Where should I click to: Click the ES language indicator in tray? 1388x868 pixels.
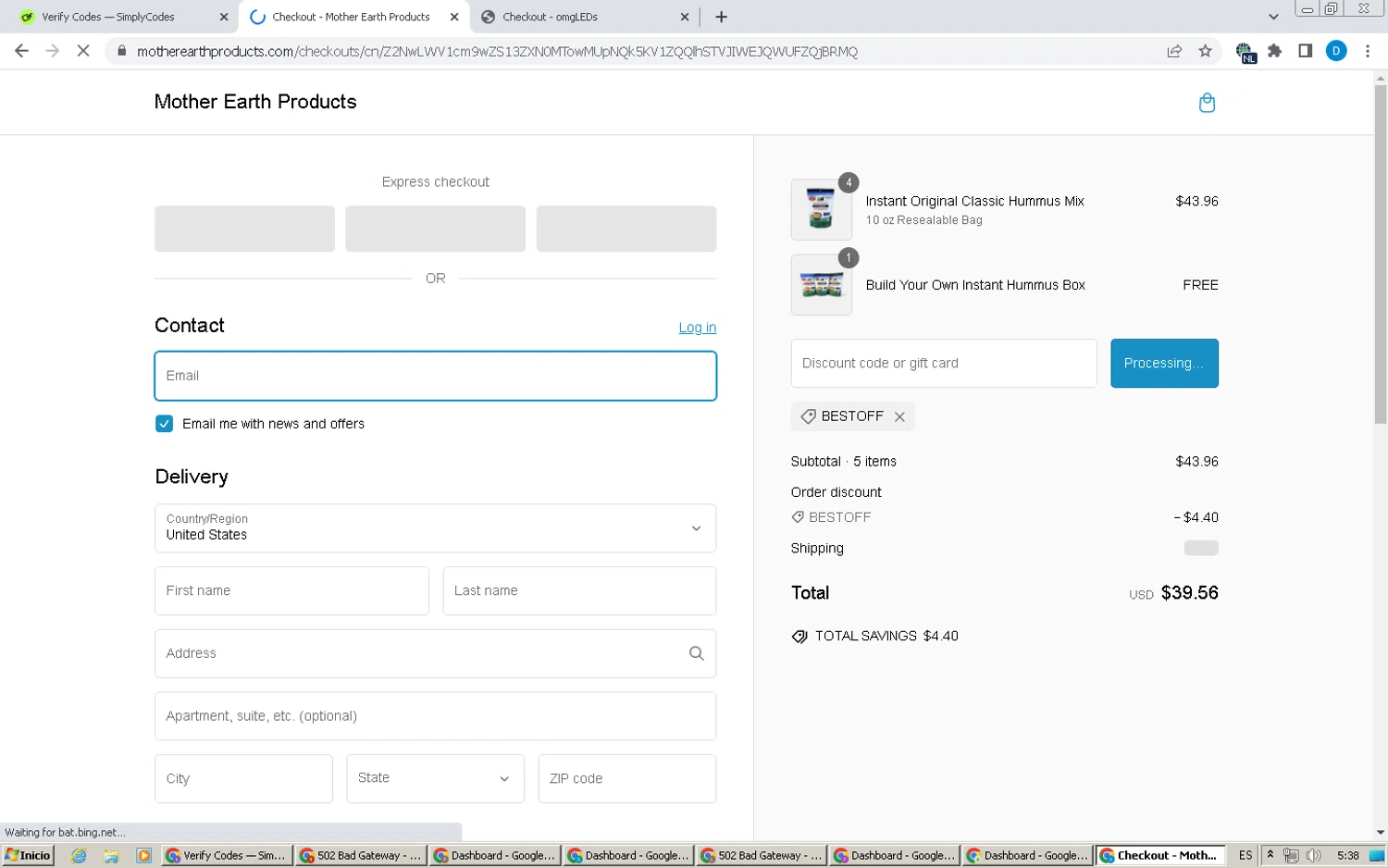click(x=1245, y=856)
